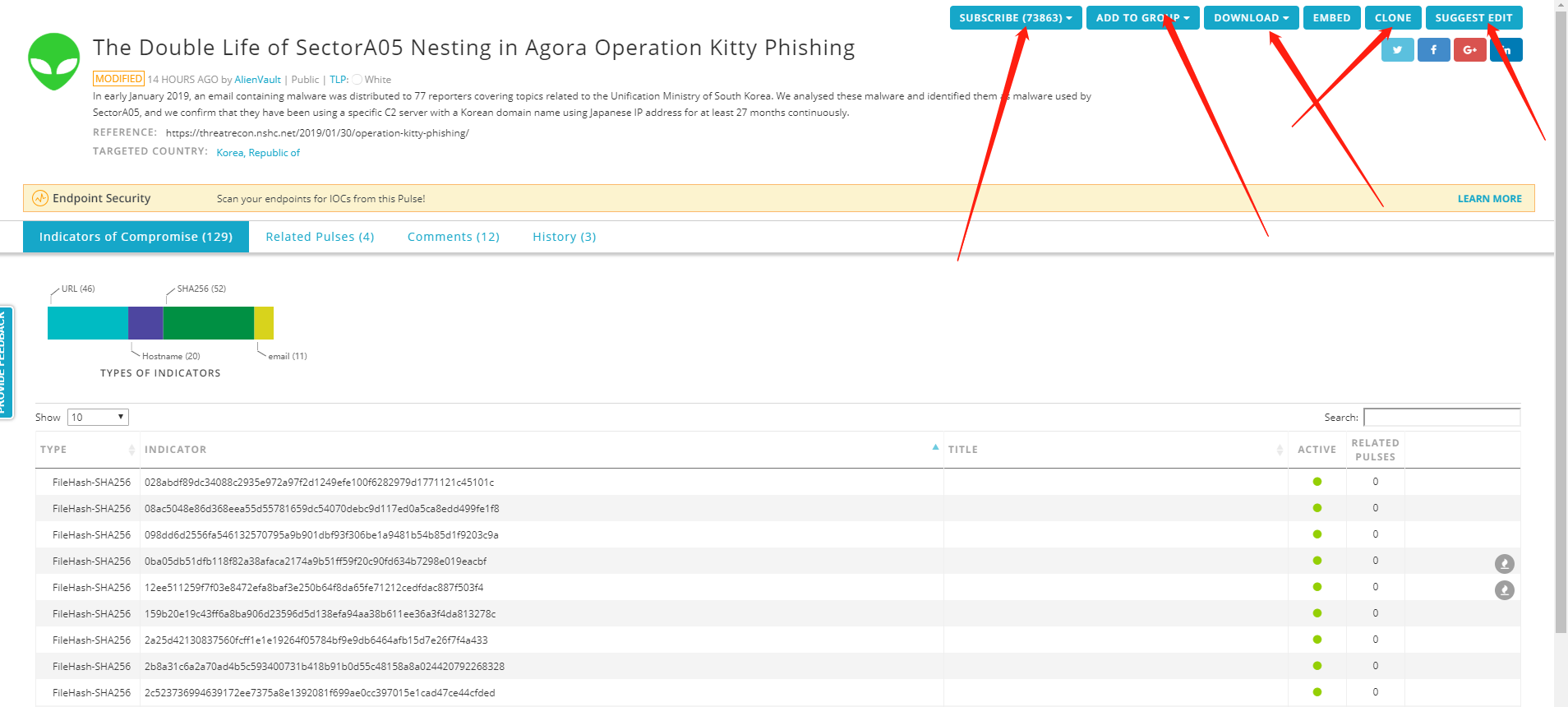Share via the LinkedIn icon
This screenshot has height=707, width=1568.
tap(1506, 50)
